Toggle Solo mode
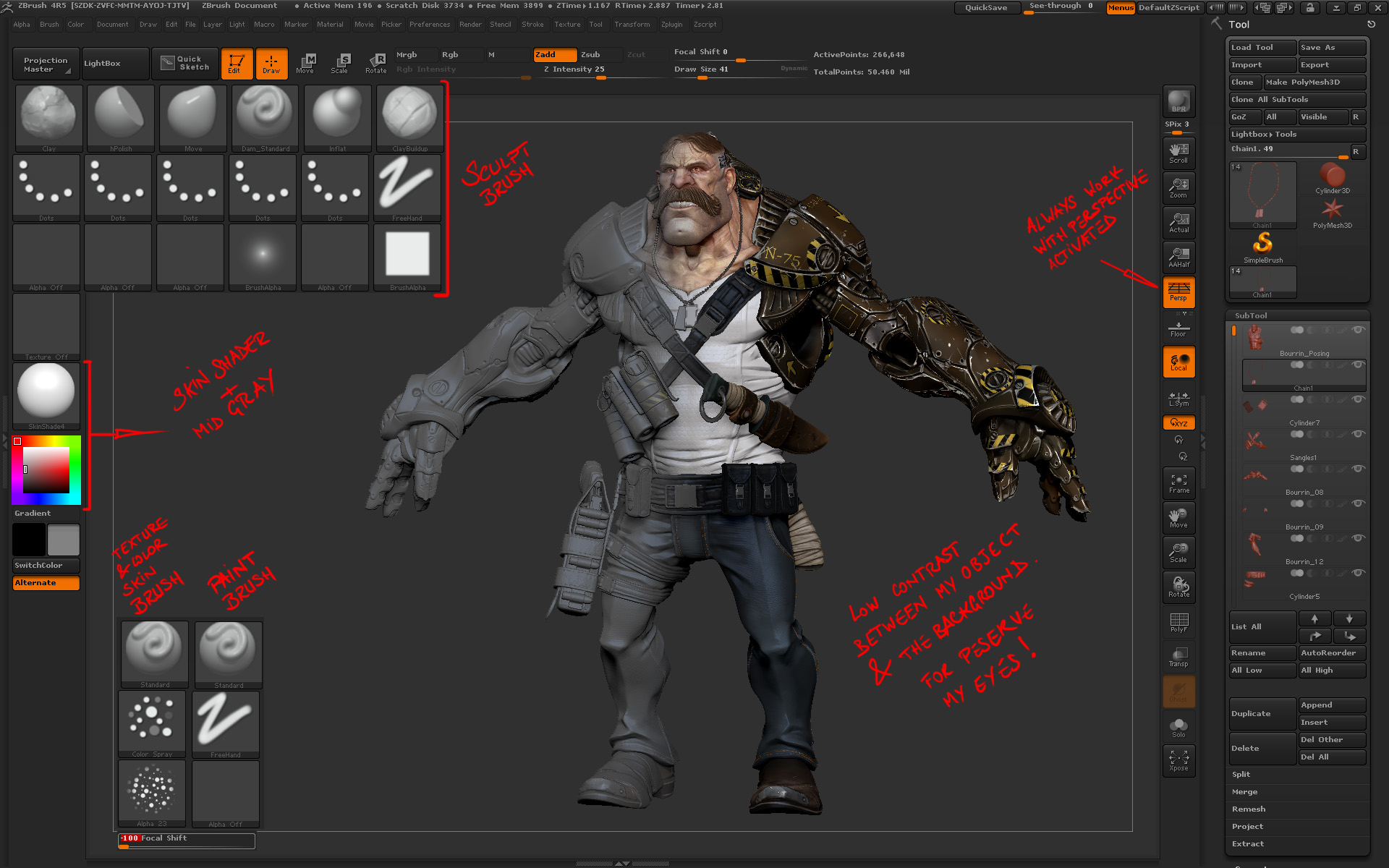The width and height of the screenshot is (1389, 868). 1178,728
